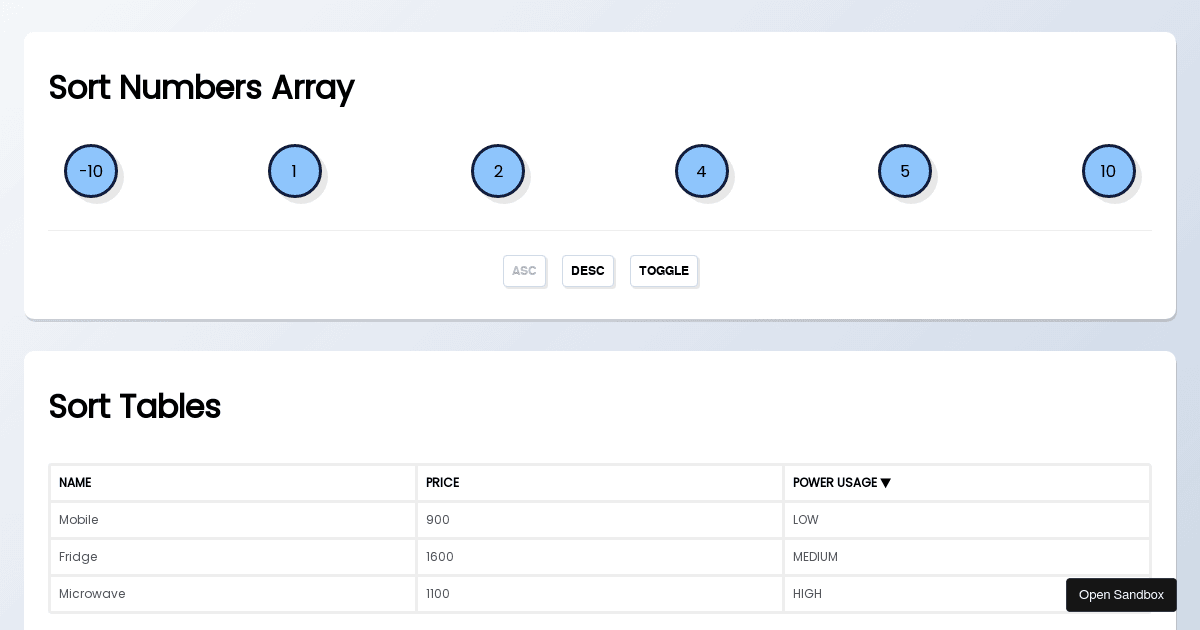Open Sandbox using the black button
The image size is (1200, 630).
1121,595
